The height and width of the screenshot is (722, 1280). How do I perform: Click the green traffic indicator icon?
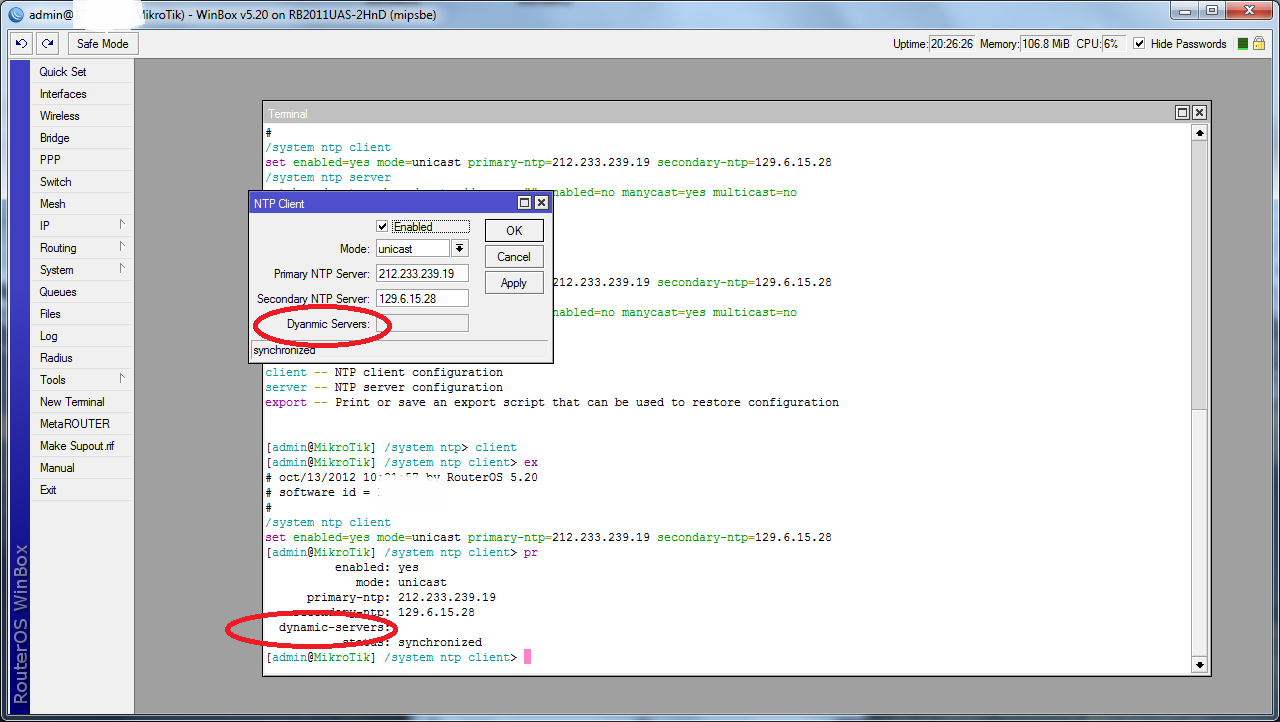pos(1242,44)
